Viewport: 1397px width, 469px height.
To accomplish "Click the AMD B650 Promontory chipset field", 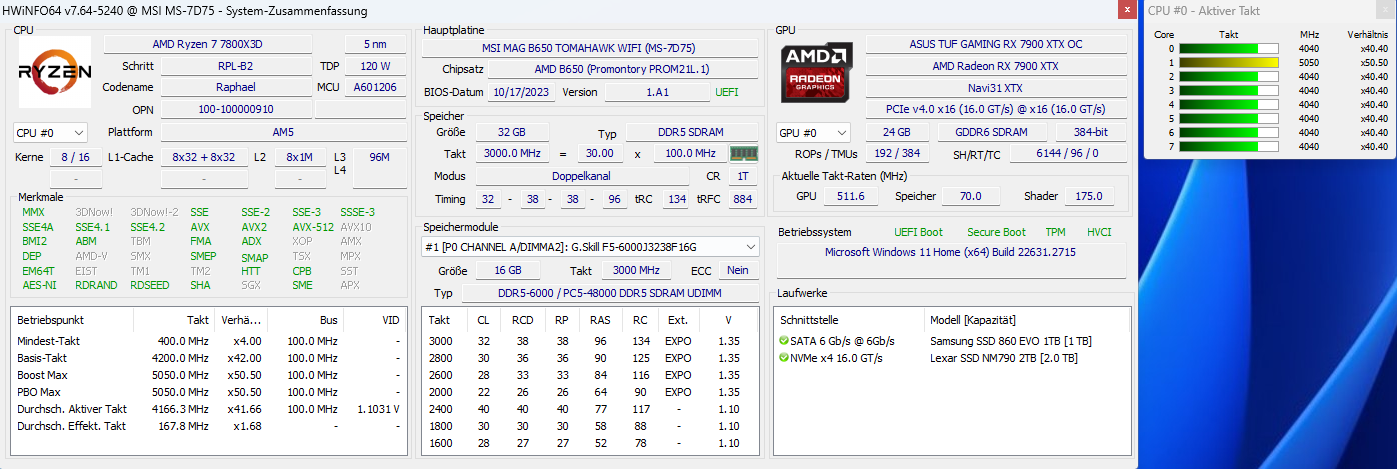I will click(622, 69).
